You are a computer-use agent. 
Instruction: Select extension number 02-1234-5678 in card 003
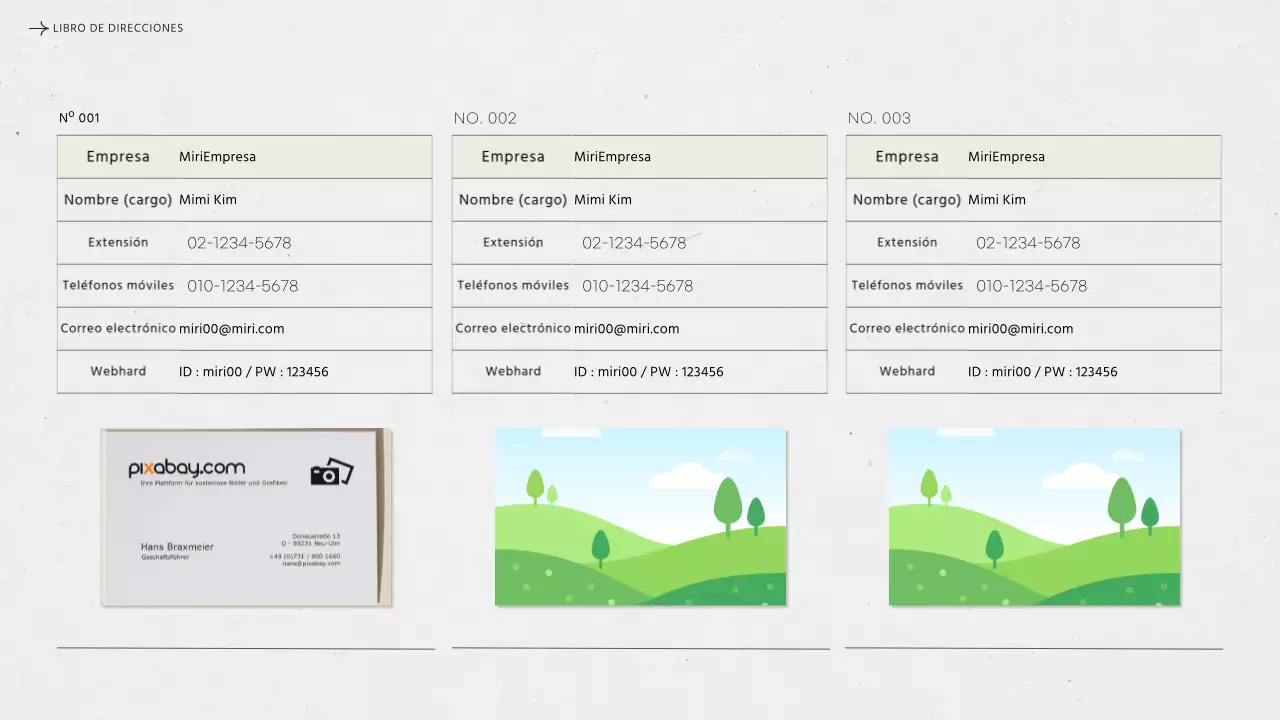coord(1028,243)
